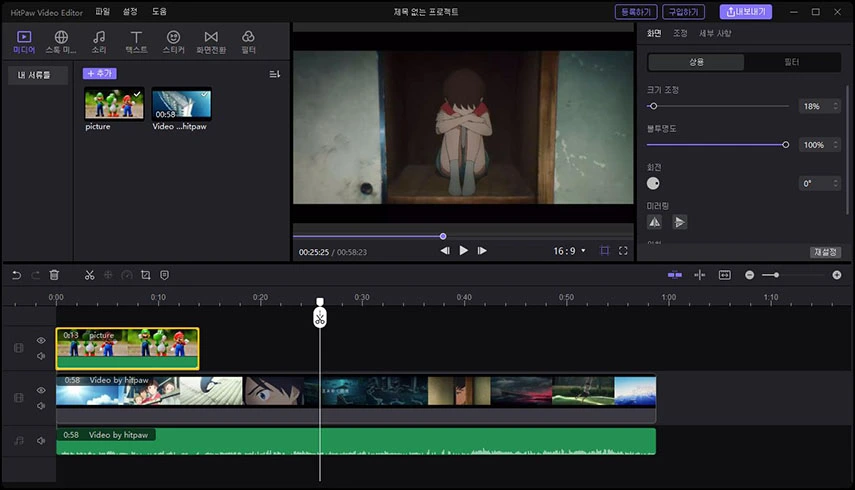Image resolution: width=855 pixels, height=490 pixels.
Task: Open the 16:9 aspect ratio dropdown
Action: tap(569, 251)
